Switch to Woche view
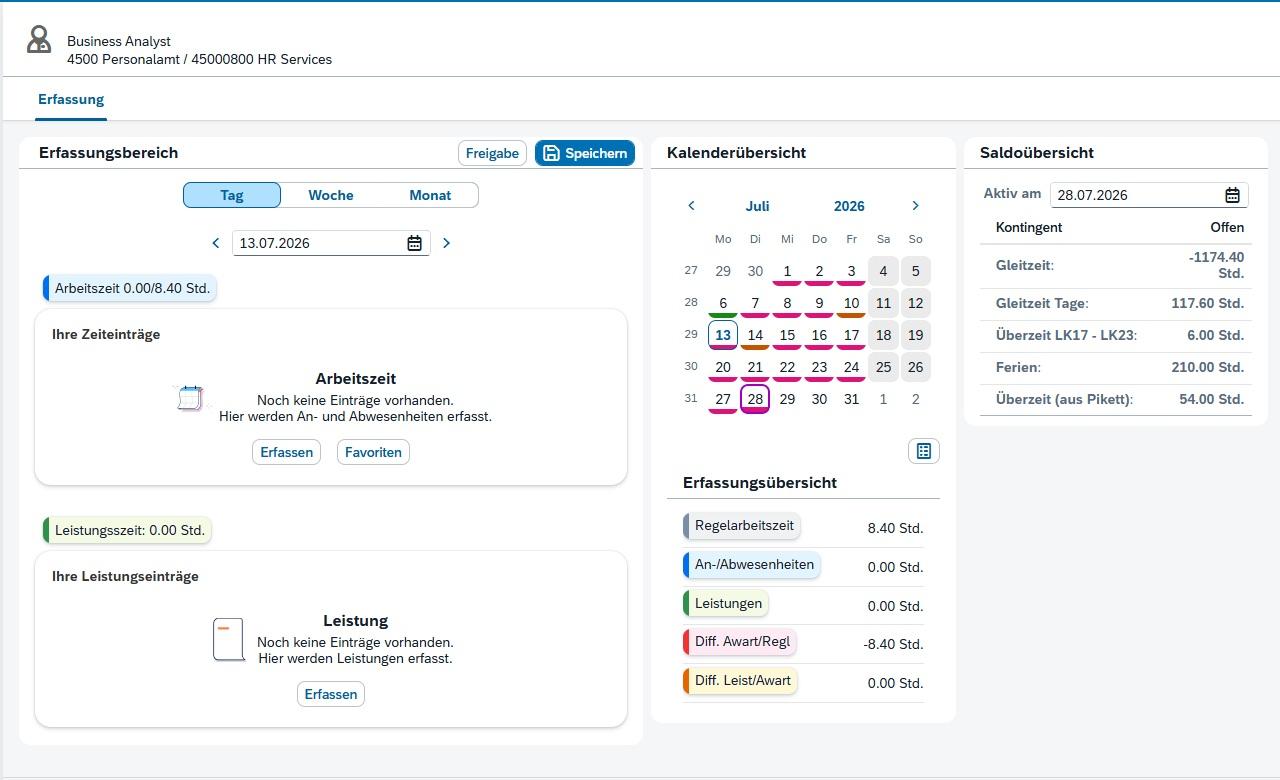 [331, 195]
